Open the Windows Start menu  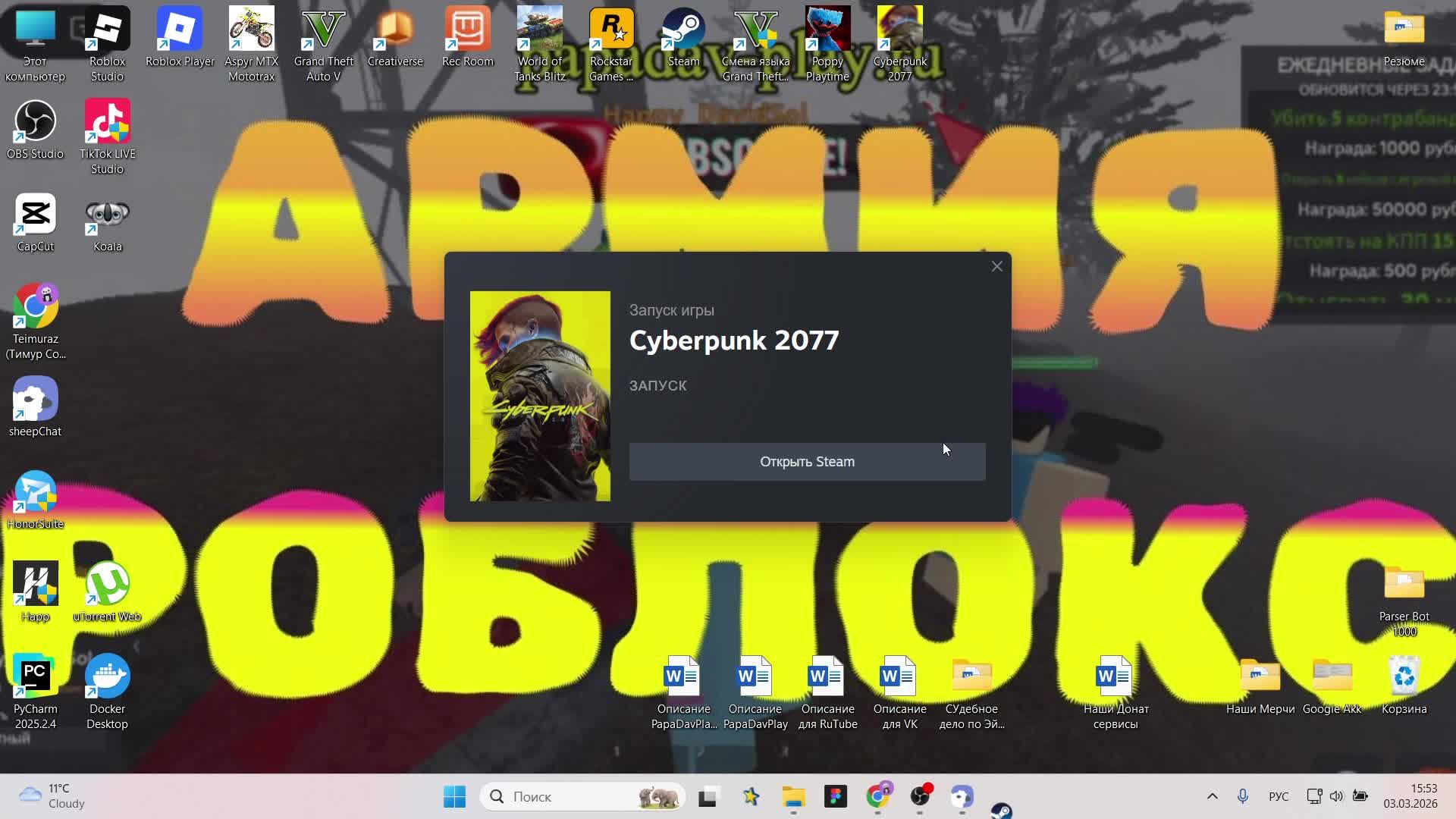click(454, 796)
